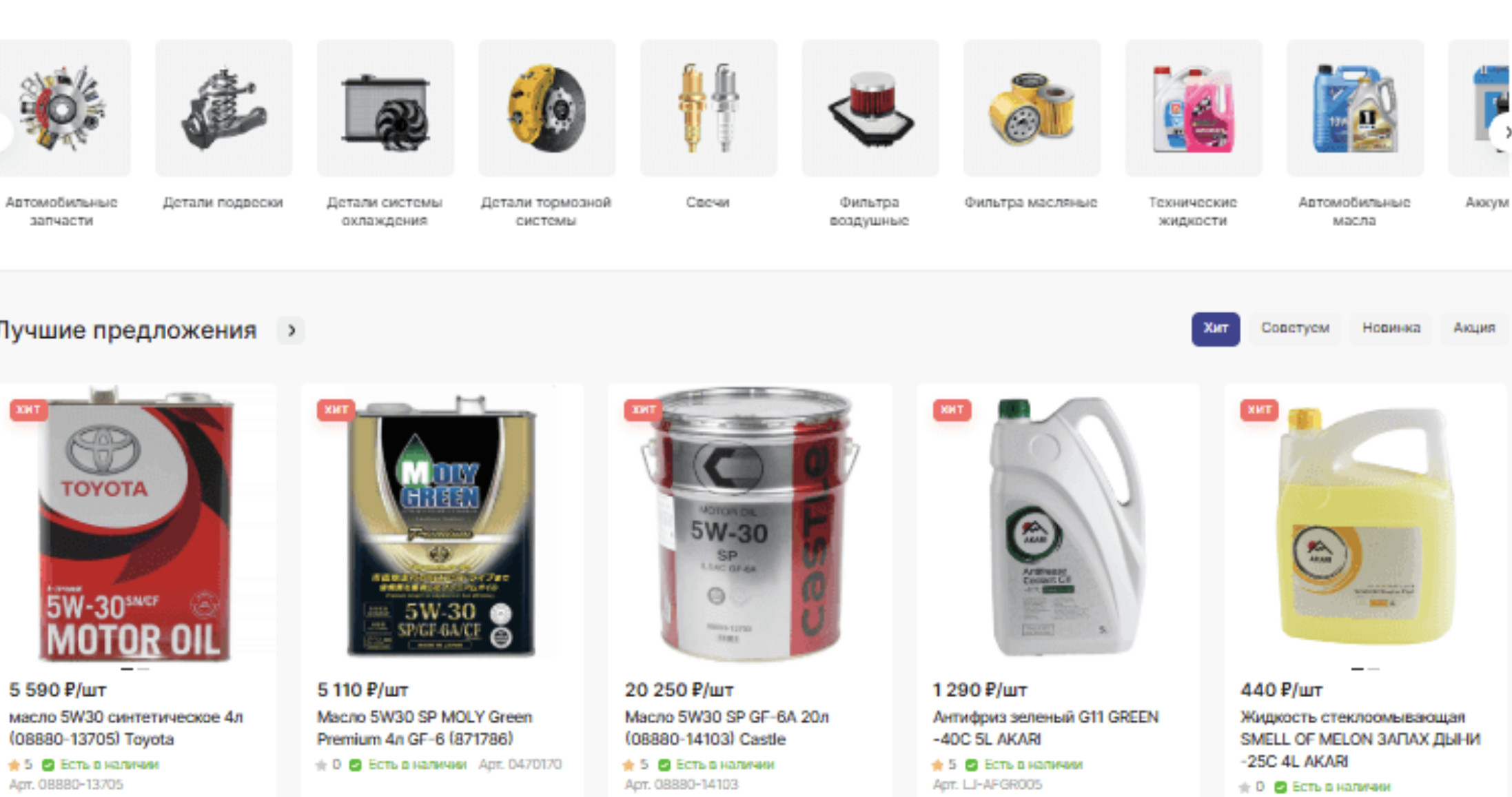Open the Детали подвески category icon

223,108
